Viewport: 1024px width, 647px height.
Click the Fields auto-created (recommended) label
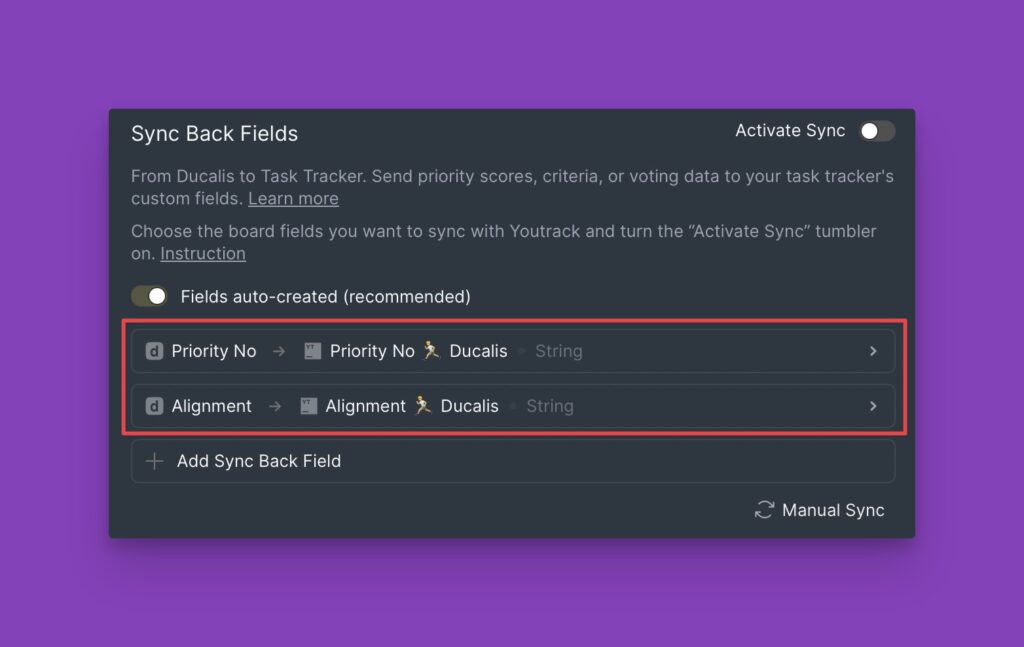(x=325, y=296)
